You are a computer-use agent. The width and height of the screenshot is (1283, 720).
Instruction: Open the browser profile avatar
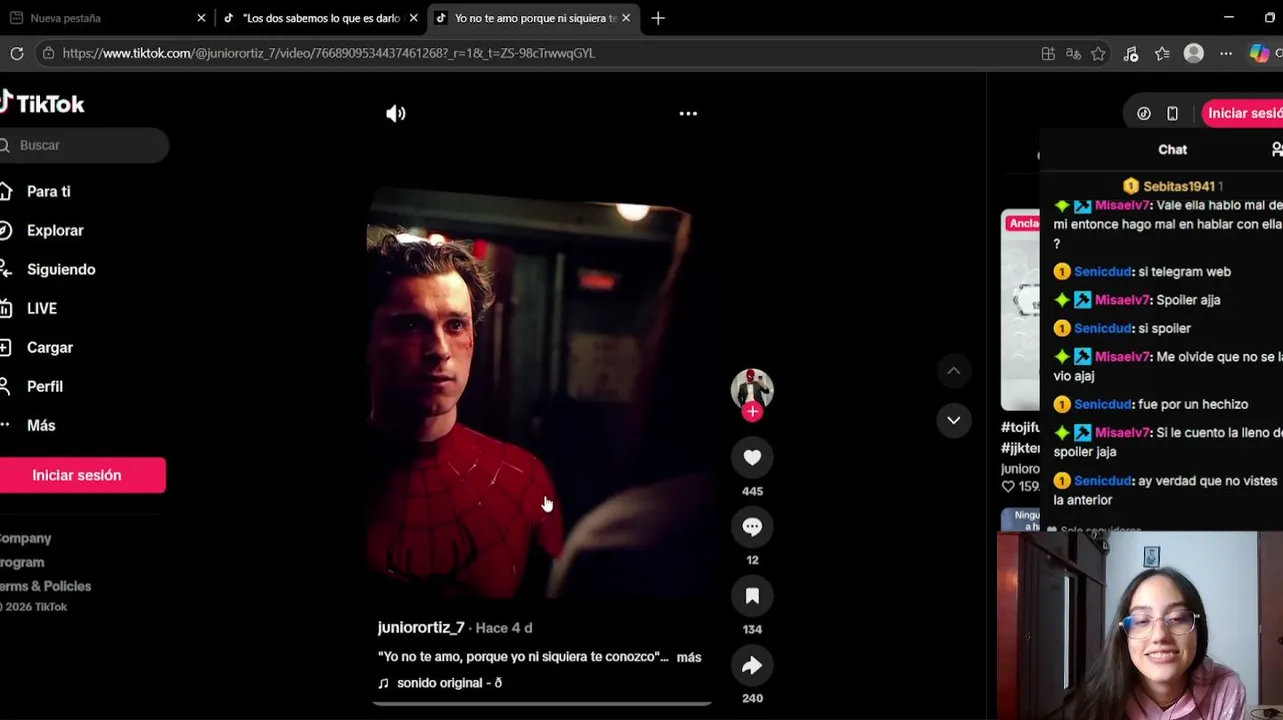point(1194,54)
